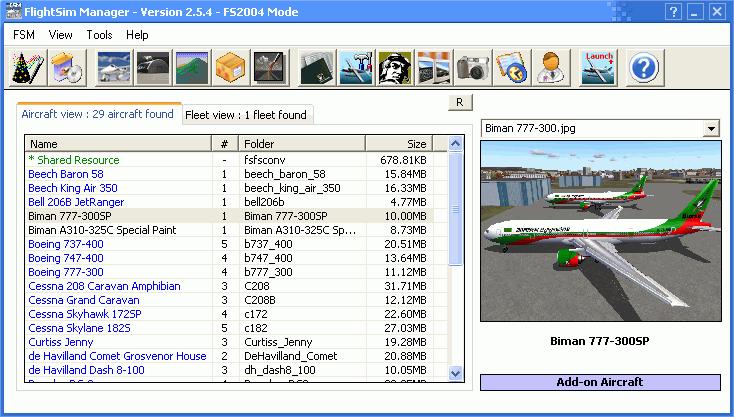Sort list by # column header
The height and width of the screenshot is (417, 734).
point(225,144)
